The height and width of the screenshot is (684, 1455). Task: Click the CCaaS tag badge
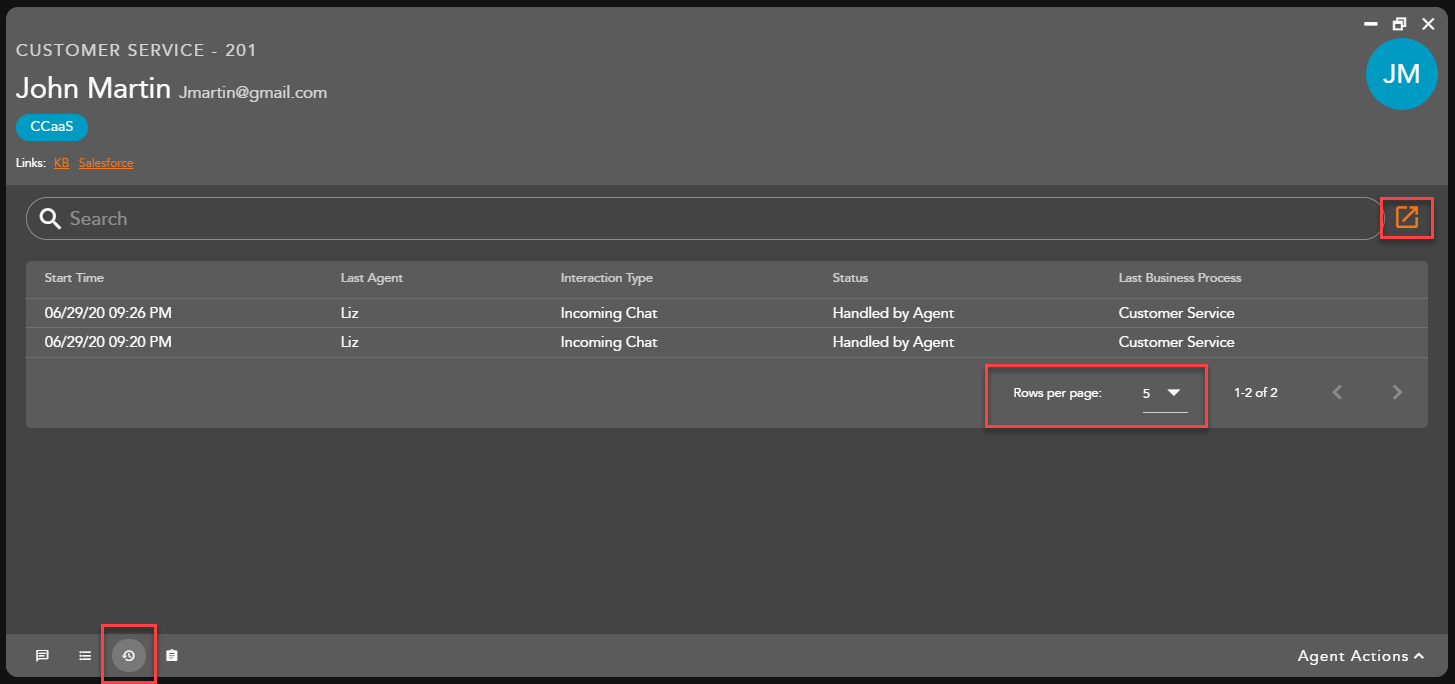(x=52, y=127)
